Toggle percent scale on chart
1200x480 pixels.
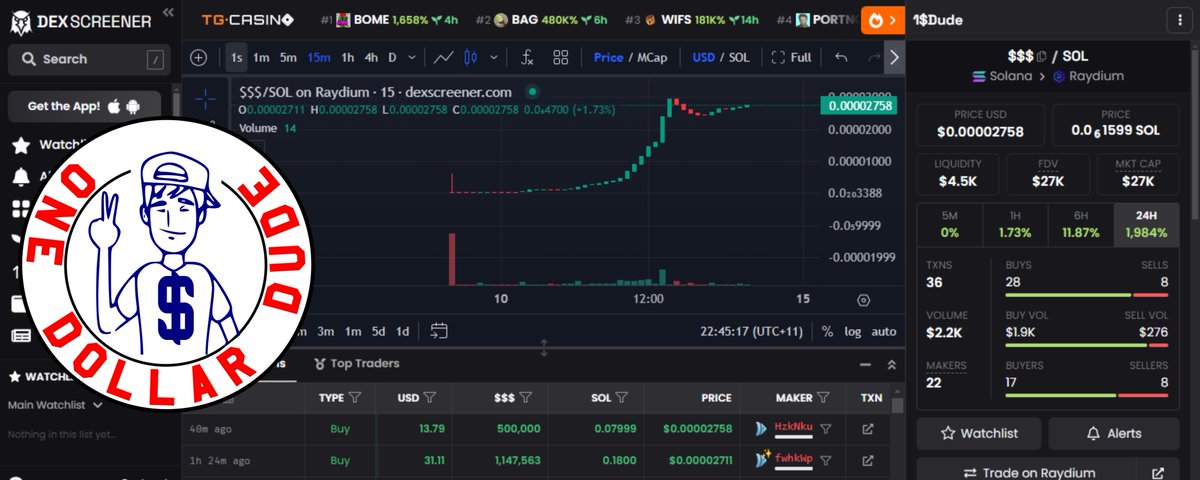tap(827, 331)
